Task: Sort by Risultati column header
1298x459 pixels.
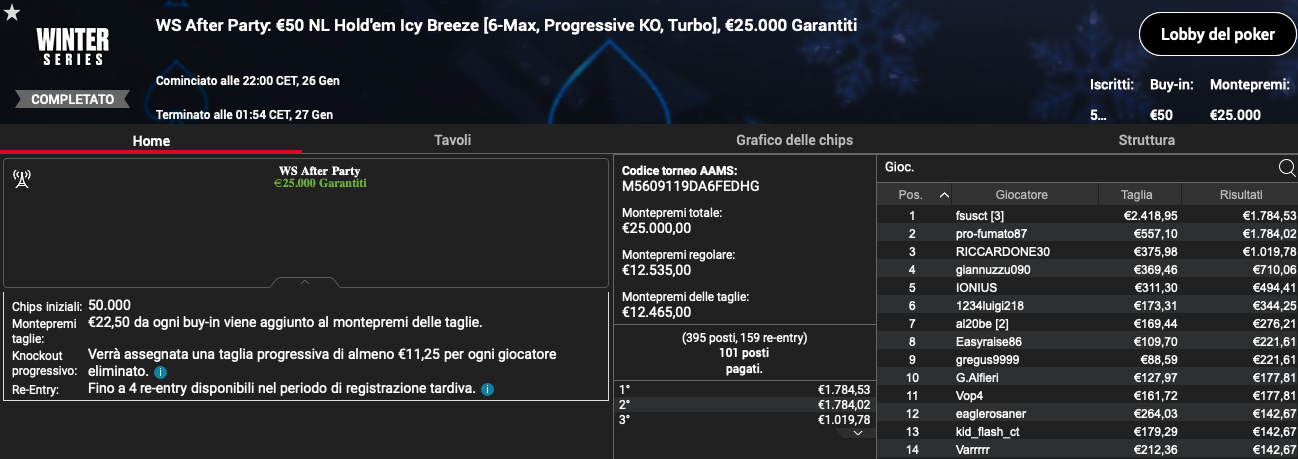Action: tap(1240, 195)
